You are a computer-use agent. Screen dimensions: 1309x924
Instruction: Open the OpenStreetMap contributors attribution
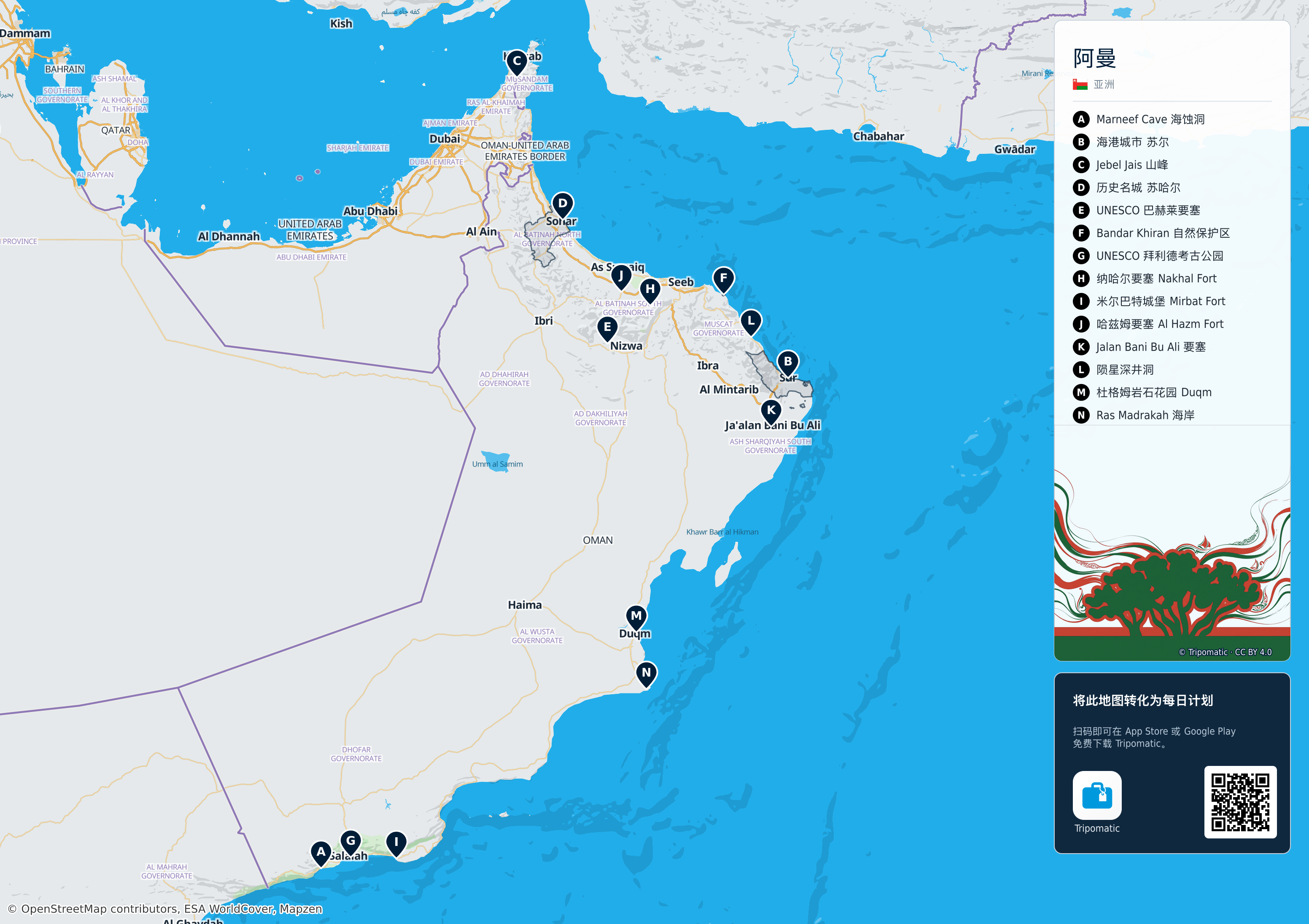165,908
